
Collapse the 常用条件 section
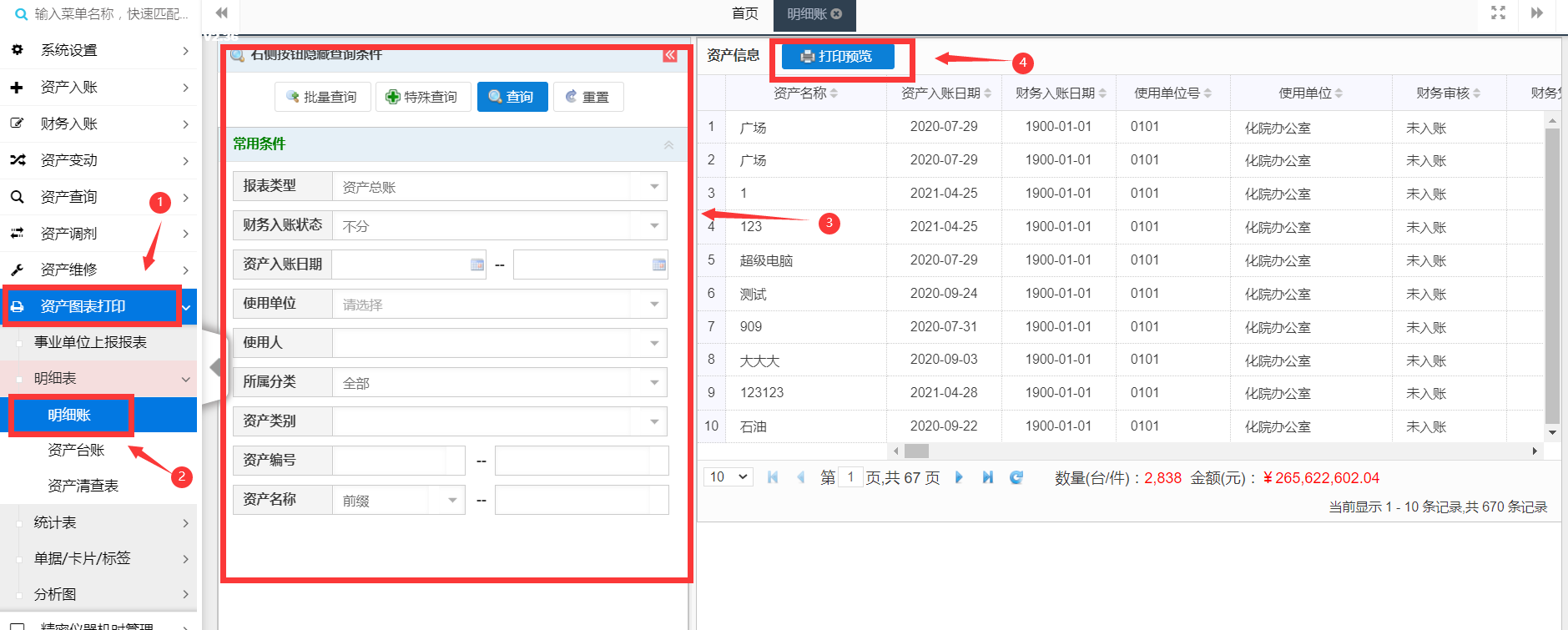click(668, 144)
